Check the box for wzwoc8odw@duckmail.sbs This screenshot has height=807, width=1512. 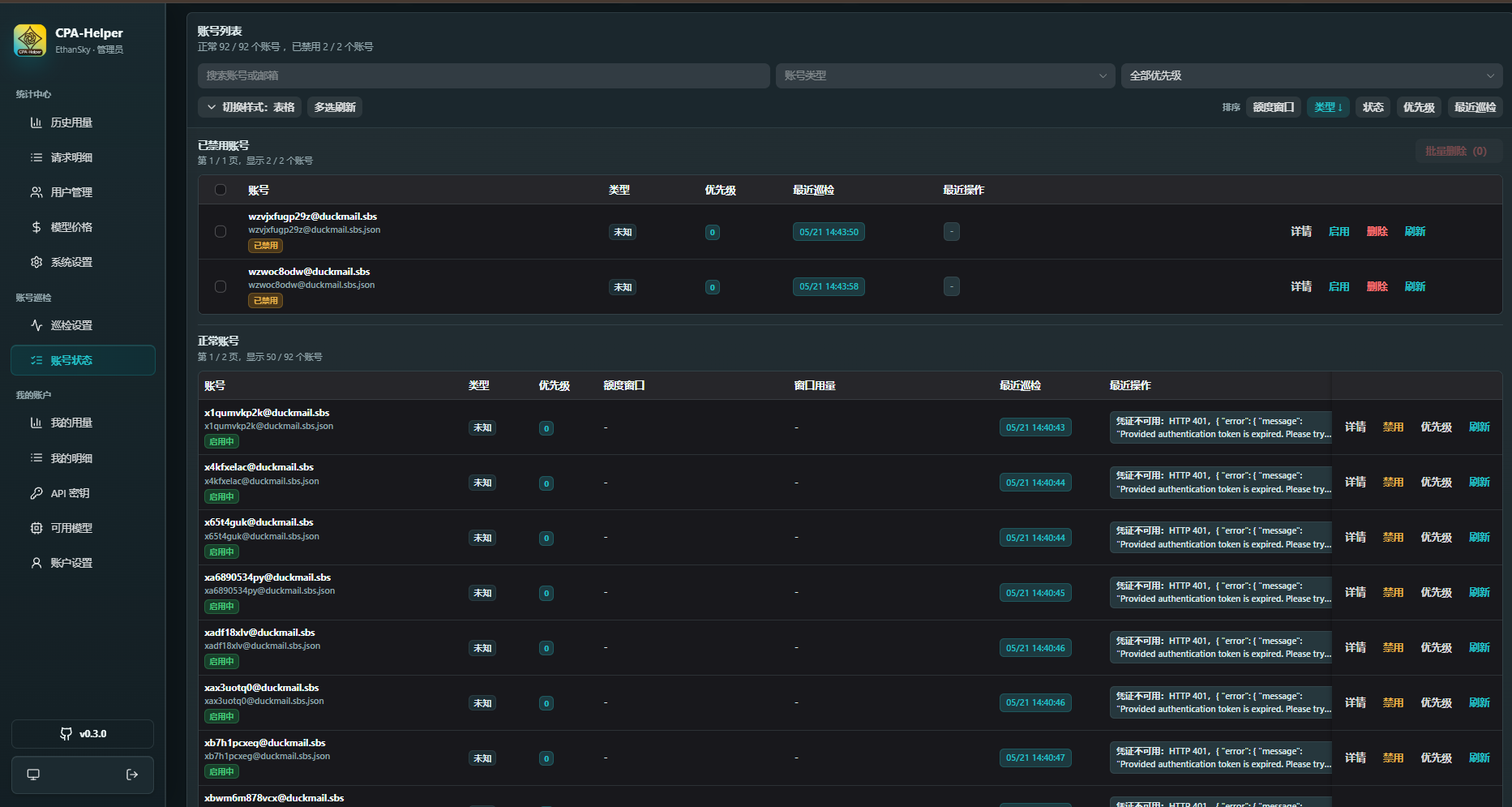point(221,286)
